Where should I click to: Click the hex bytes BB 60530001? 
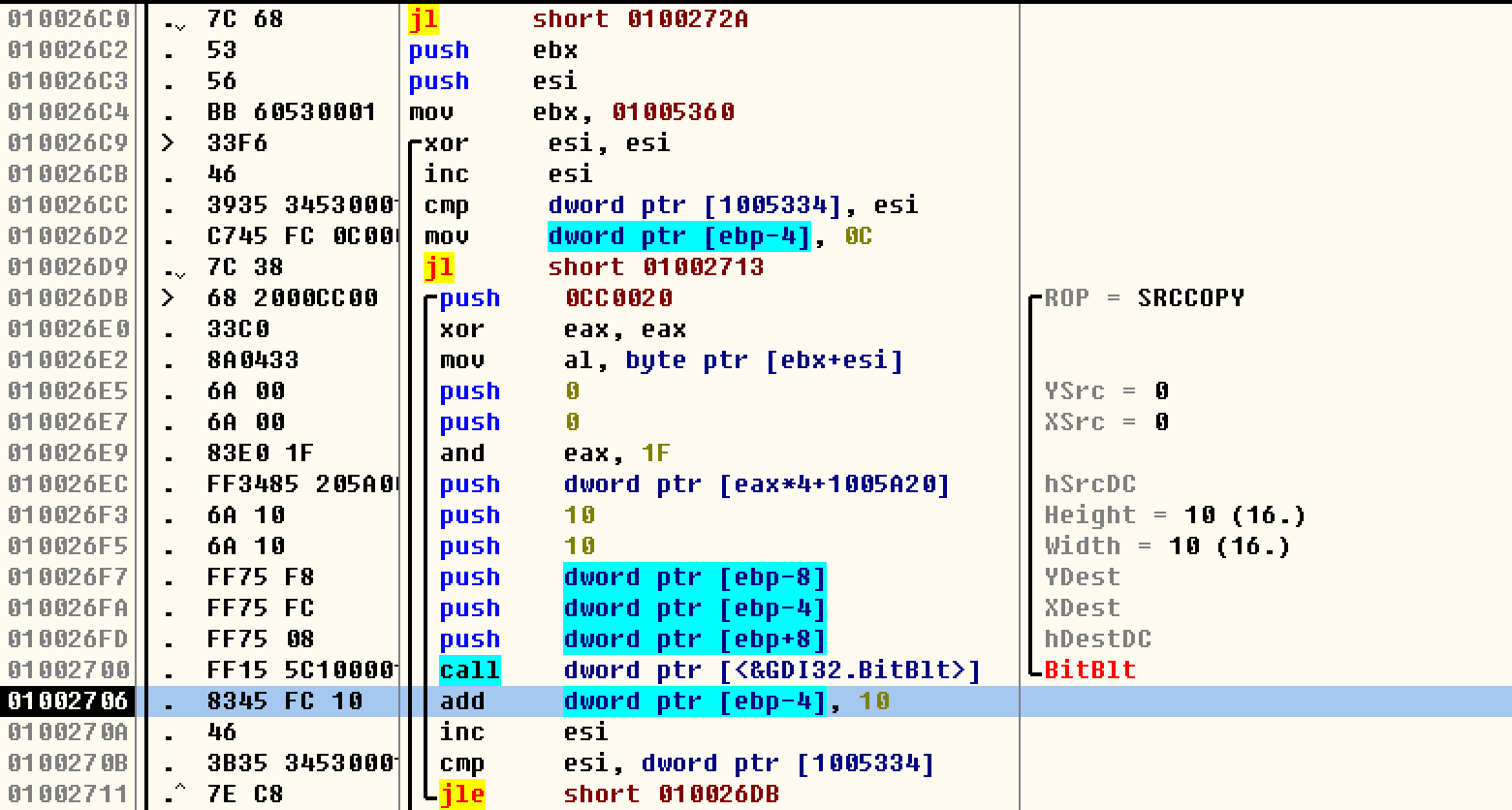(291, 112)
